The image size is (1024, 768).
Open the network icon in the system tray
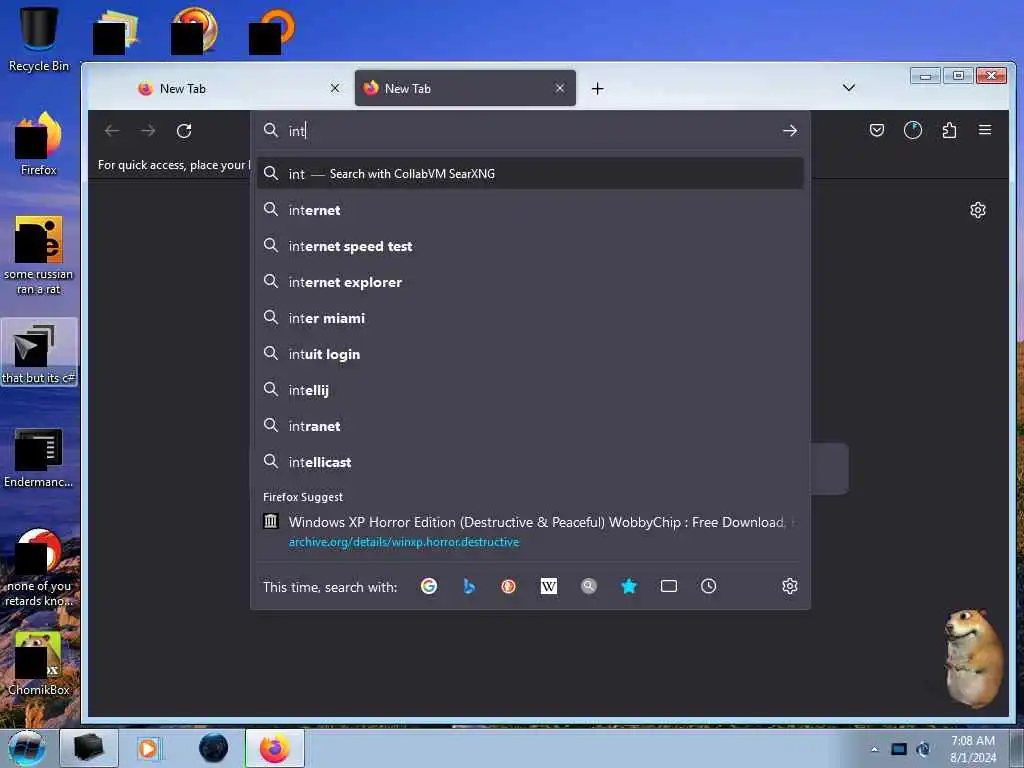click(x=899, y=749)
